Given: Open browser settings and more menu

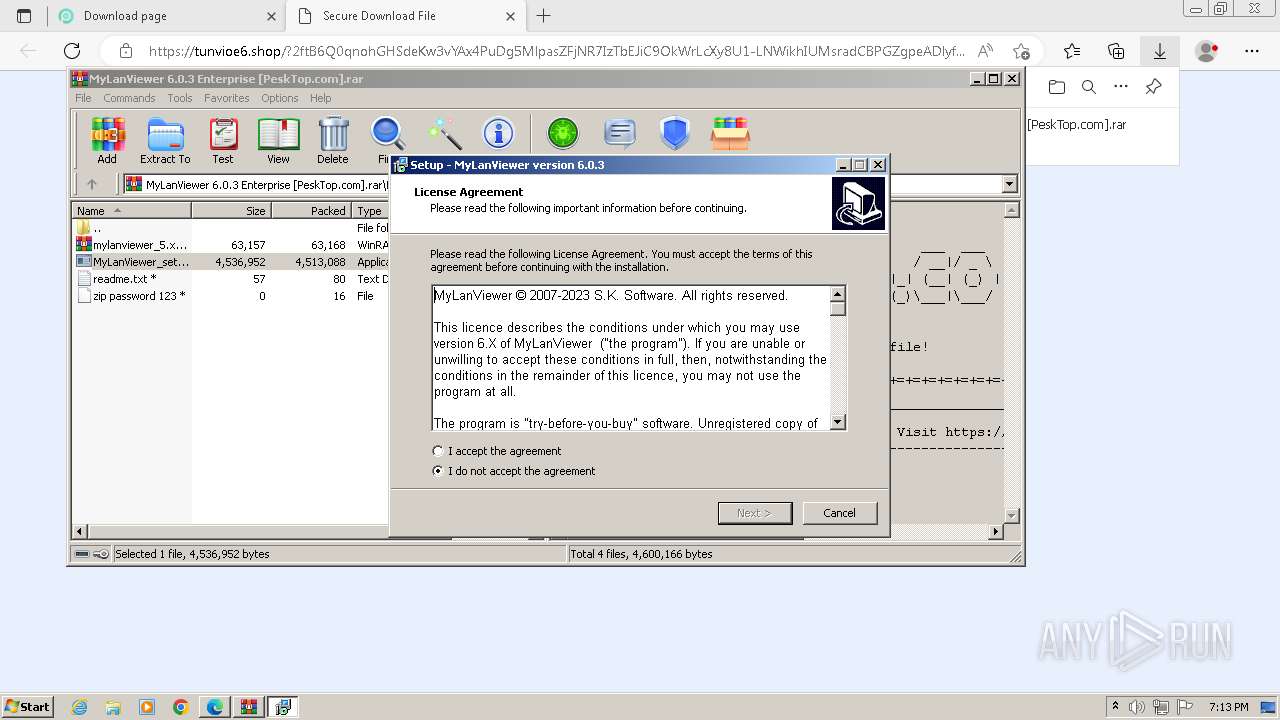Looking at the screenshot, I should click(x=1252, y=51).
